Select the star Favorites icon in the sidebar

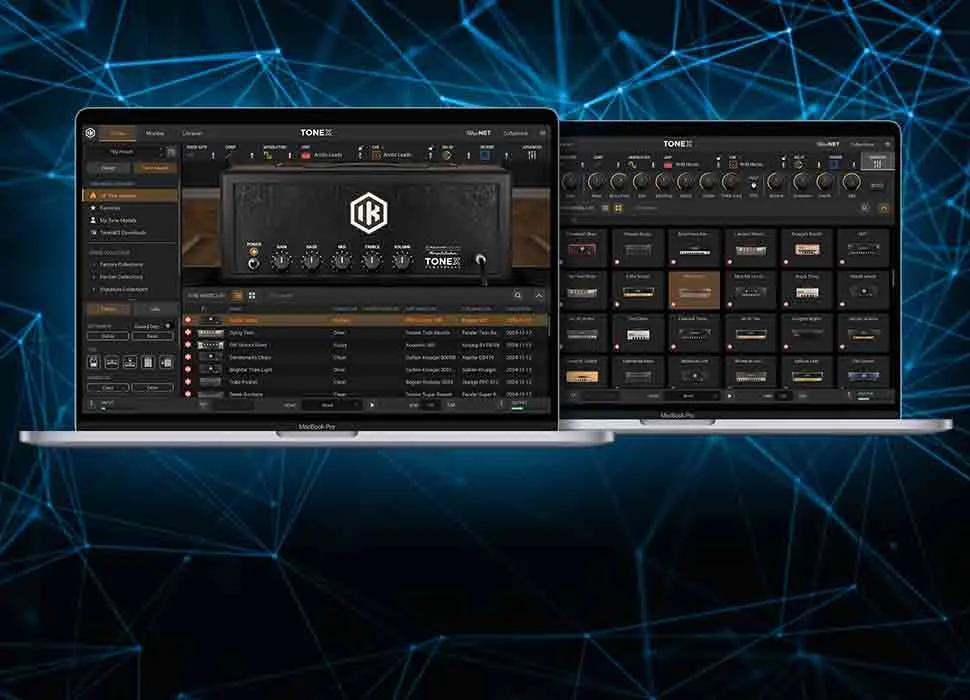point(93,208)
